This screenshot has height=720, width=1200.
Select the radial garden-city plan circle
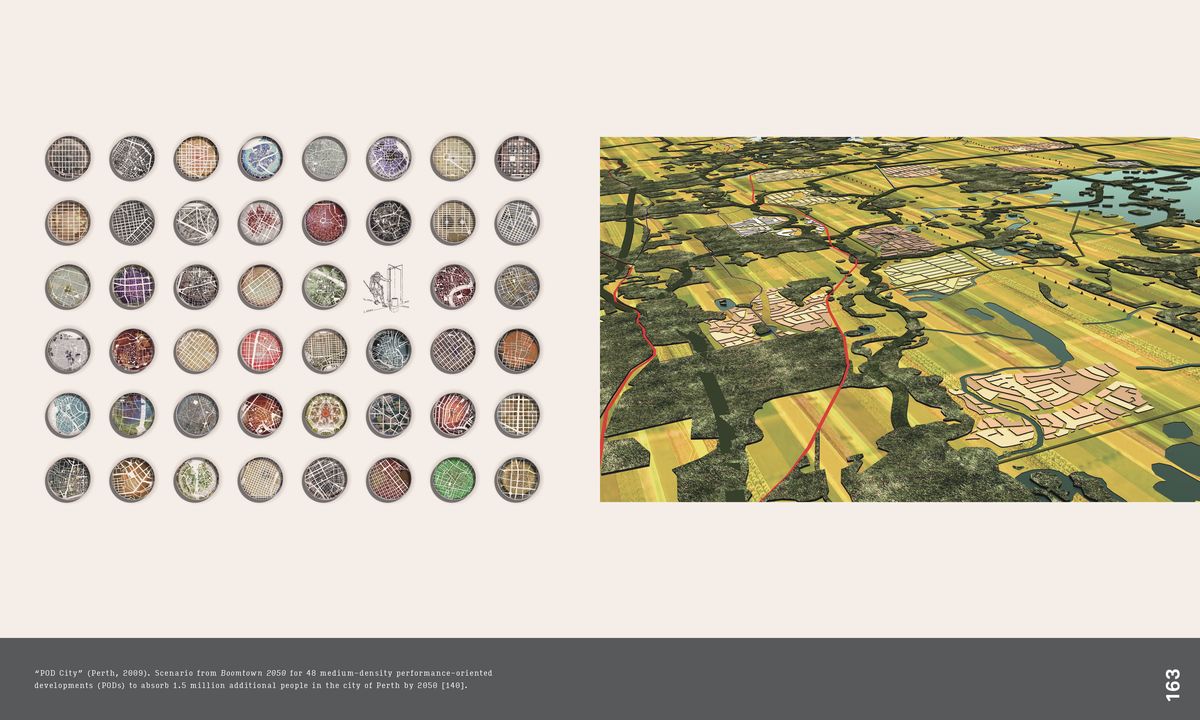pos(325,415)
